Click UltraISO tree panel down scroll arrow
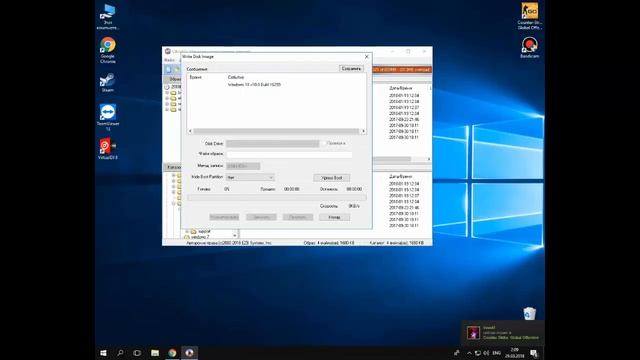640x360 pixels. pyautogui.click(x=235, y=236)
